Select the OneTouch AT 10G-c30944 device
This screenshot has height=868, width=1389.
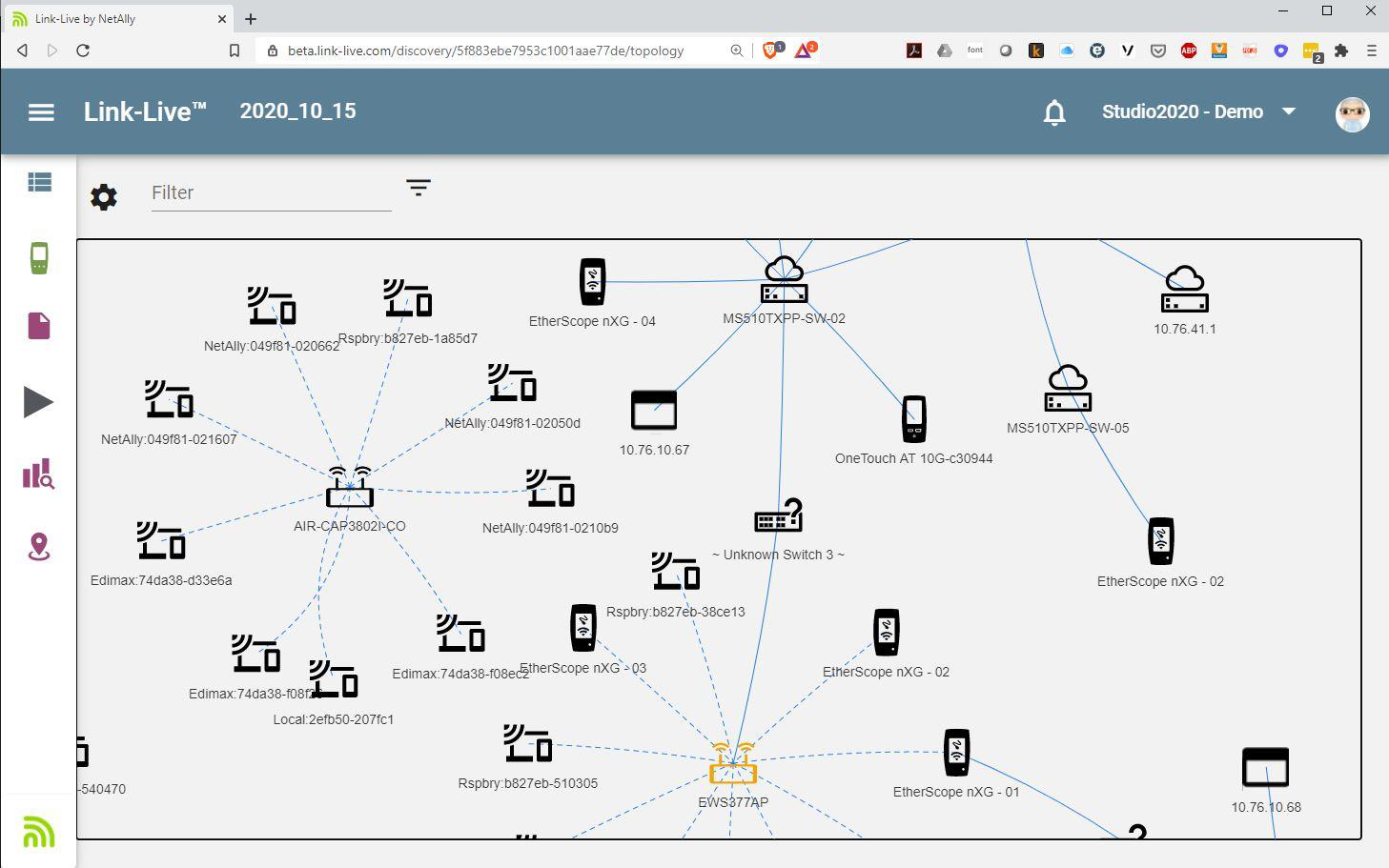(914, 419)
